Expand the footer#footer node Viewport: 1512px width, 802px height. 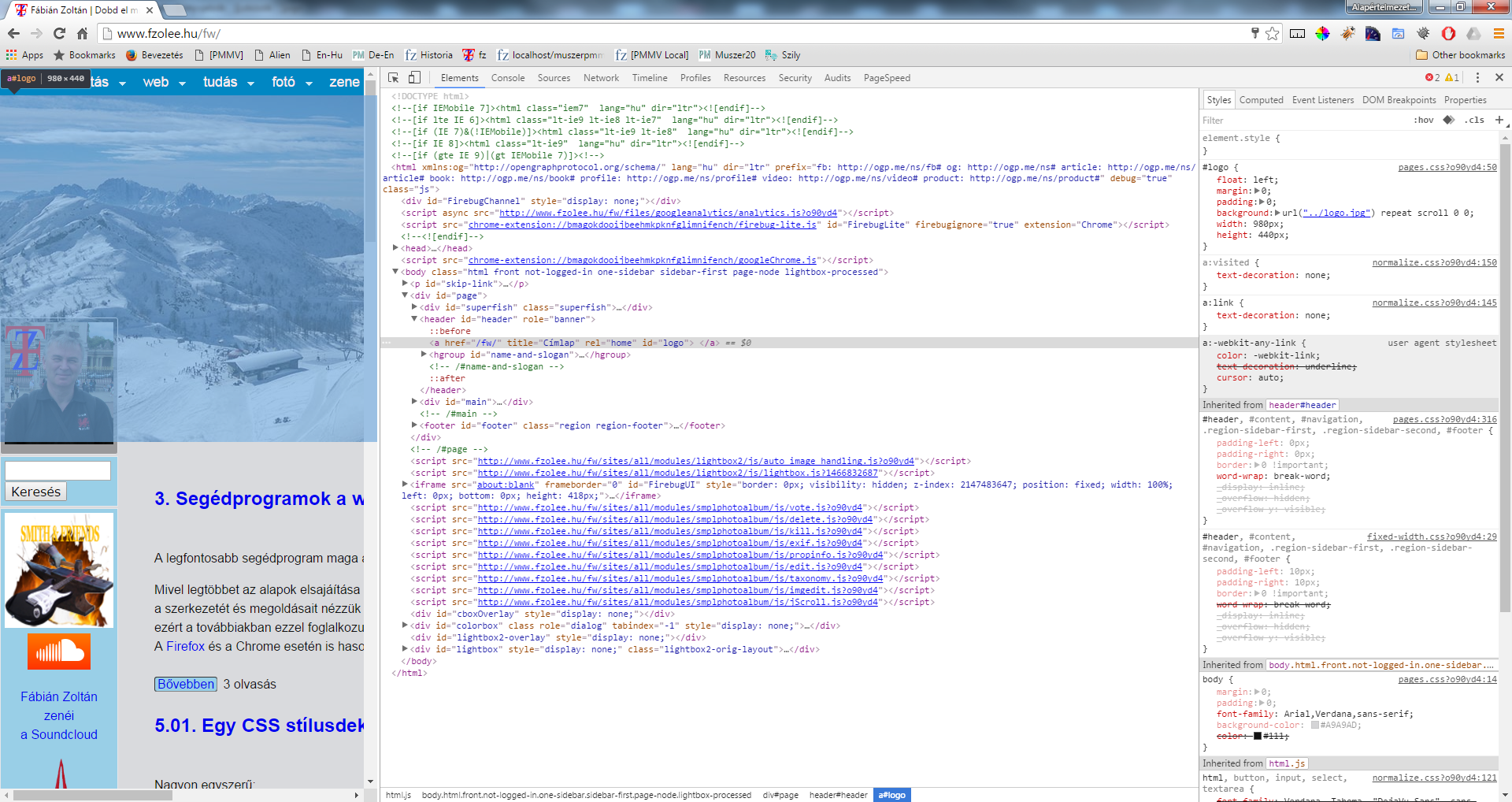414,425
